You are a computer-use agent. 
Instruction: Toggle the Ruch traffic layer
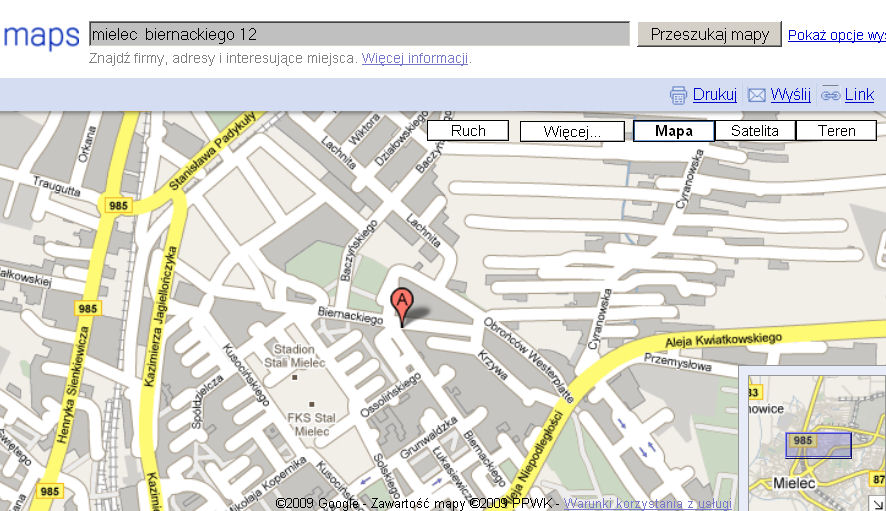point(468,131)
